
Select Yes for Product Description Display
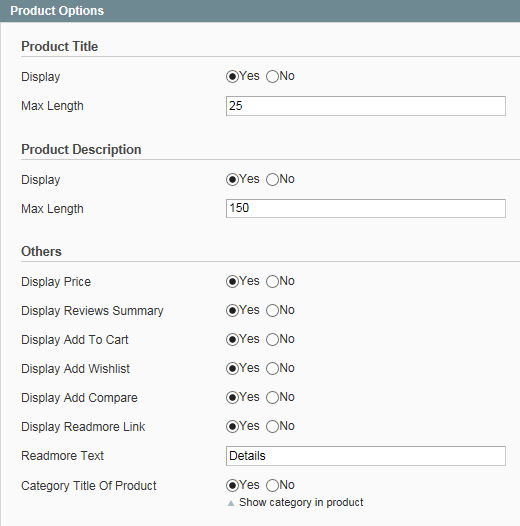(x=232, y=179)
